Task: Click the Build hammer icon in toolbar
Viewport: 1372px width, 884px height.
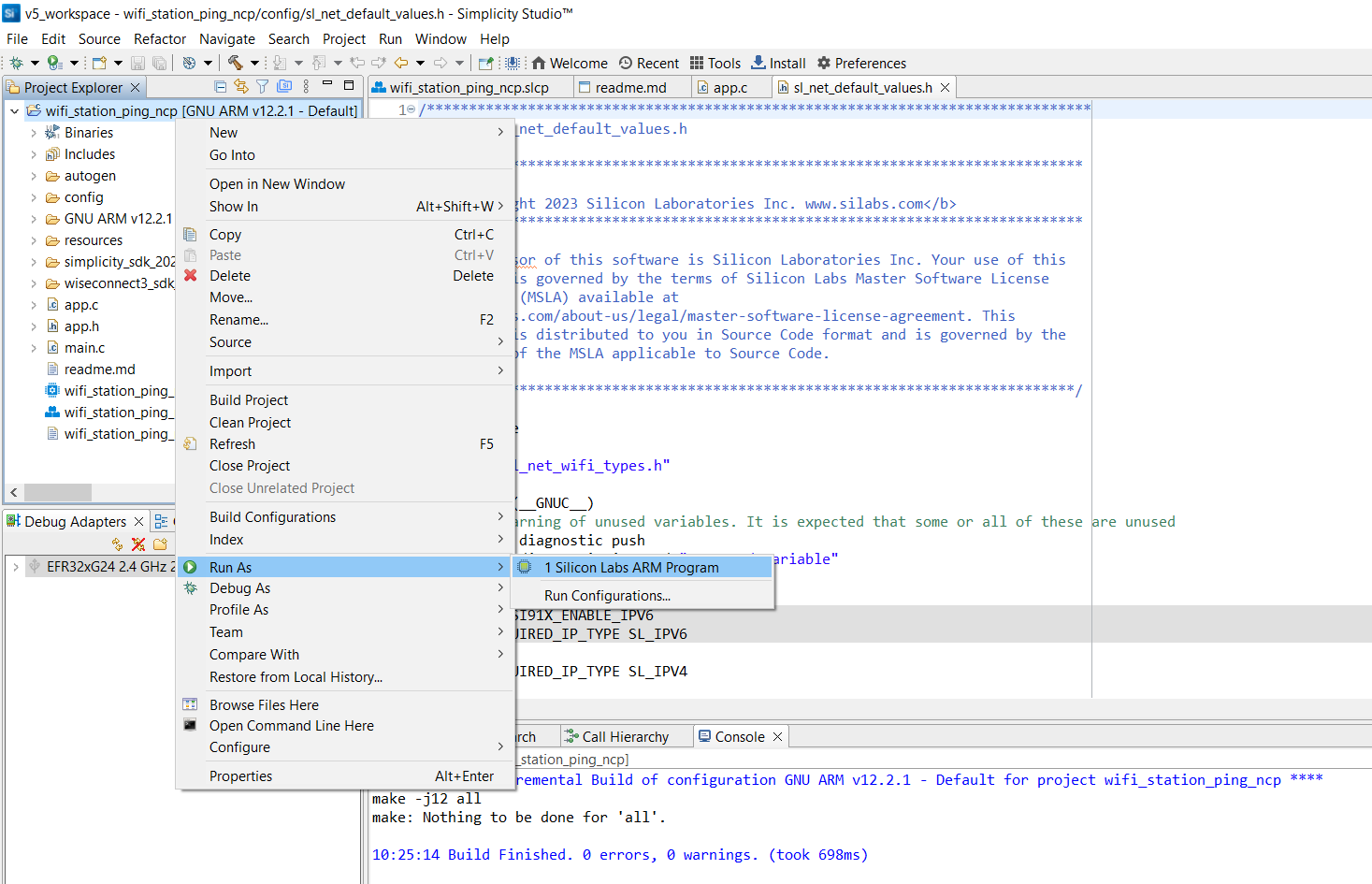Action: click(x=235, y=63)
